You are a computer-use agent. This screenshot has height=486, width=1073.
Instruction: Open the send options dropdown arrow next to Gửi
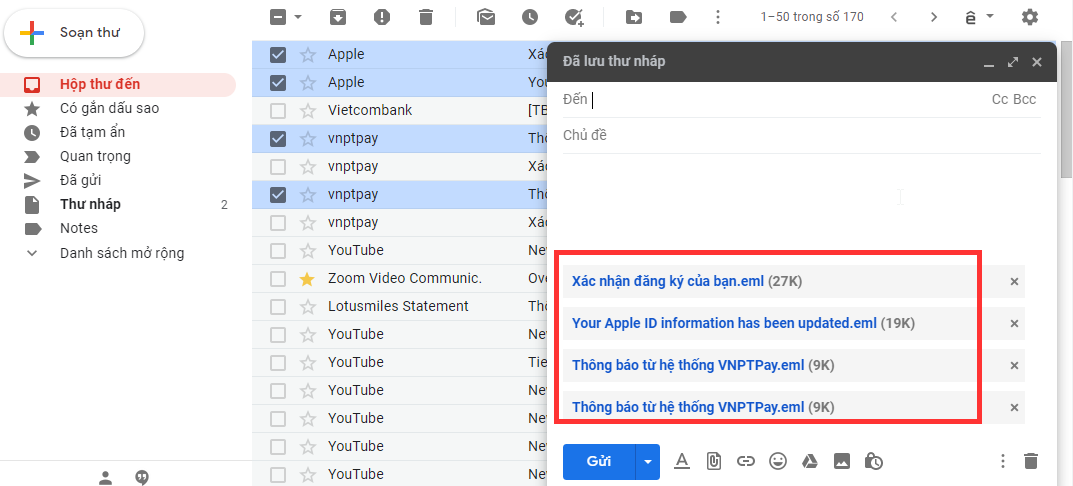tap(649, 461)
